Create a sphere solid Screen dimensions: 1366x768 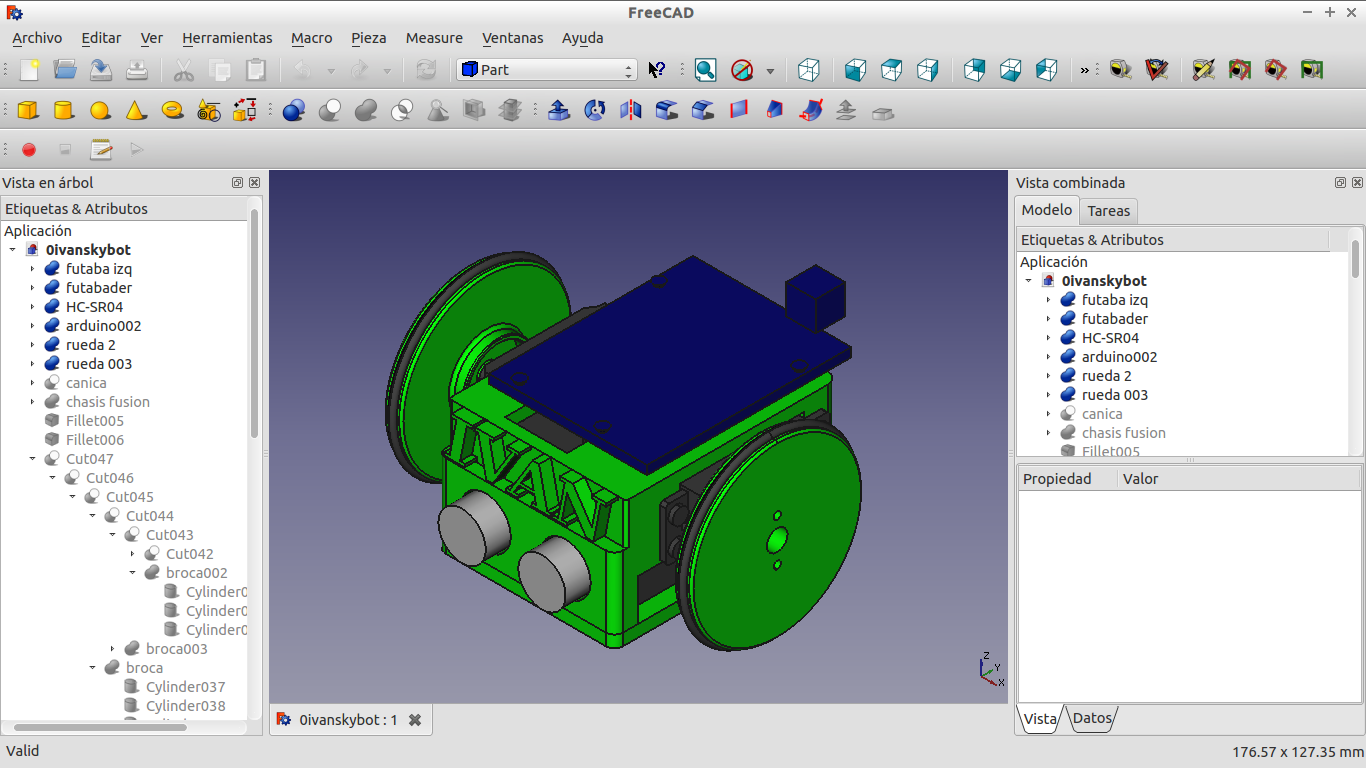click(100, 110)
